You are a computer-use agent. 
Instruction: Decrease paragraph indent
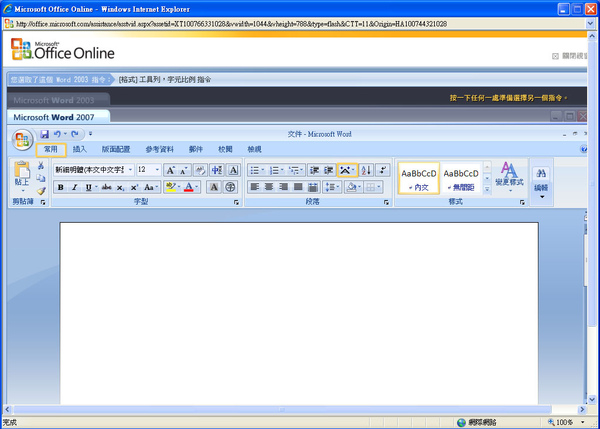(314, 170)
